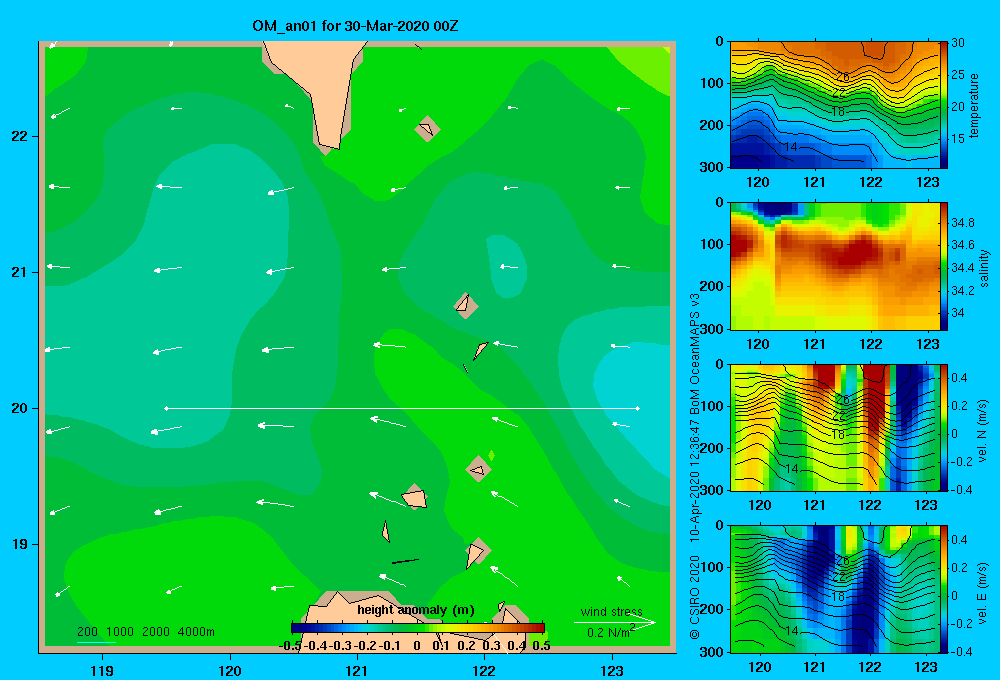Click latitude label '22' on main map
Screen dimensions: 1000x680
coord(20,136)
